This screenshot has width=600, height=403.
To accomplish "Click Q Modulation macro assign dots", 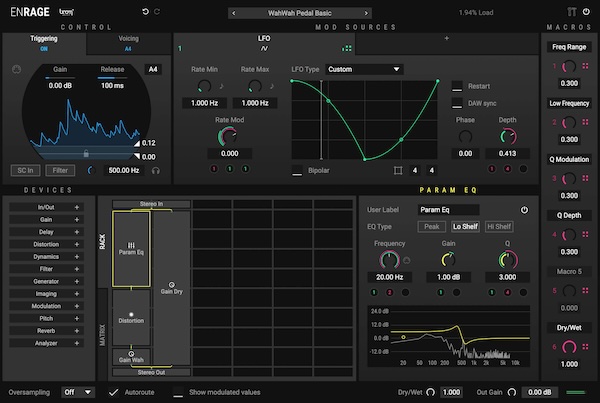I will coord(585,178).
